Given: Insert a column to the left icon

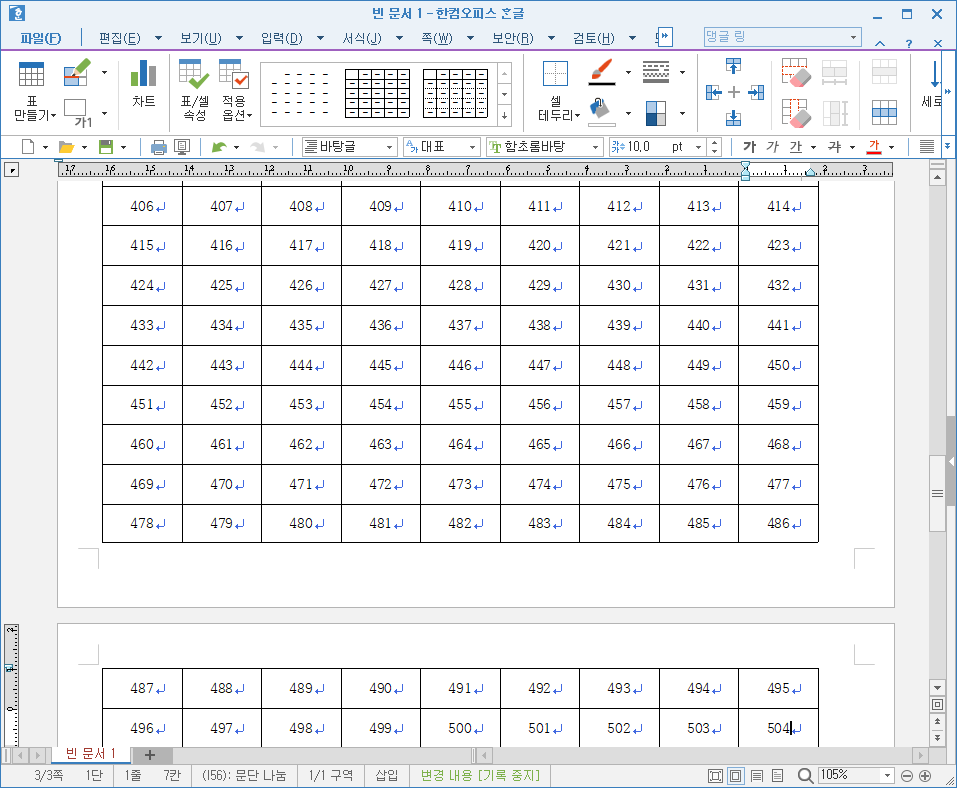Looking at the screenshot, I should 713,92.
